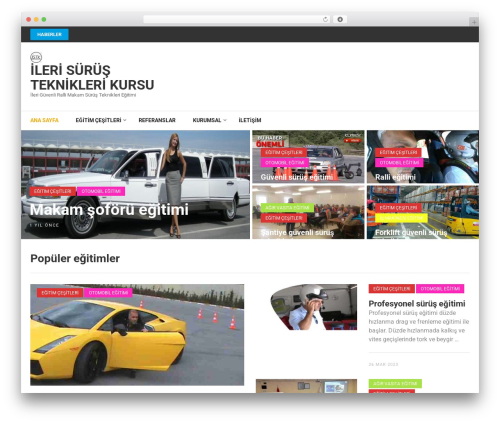Open Profesyonel sürüş eğitimi article title

pyautogui.click(x=417, y=304)
